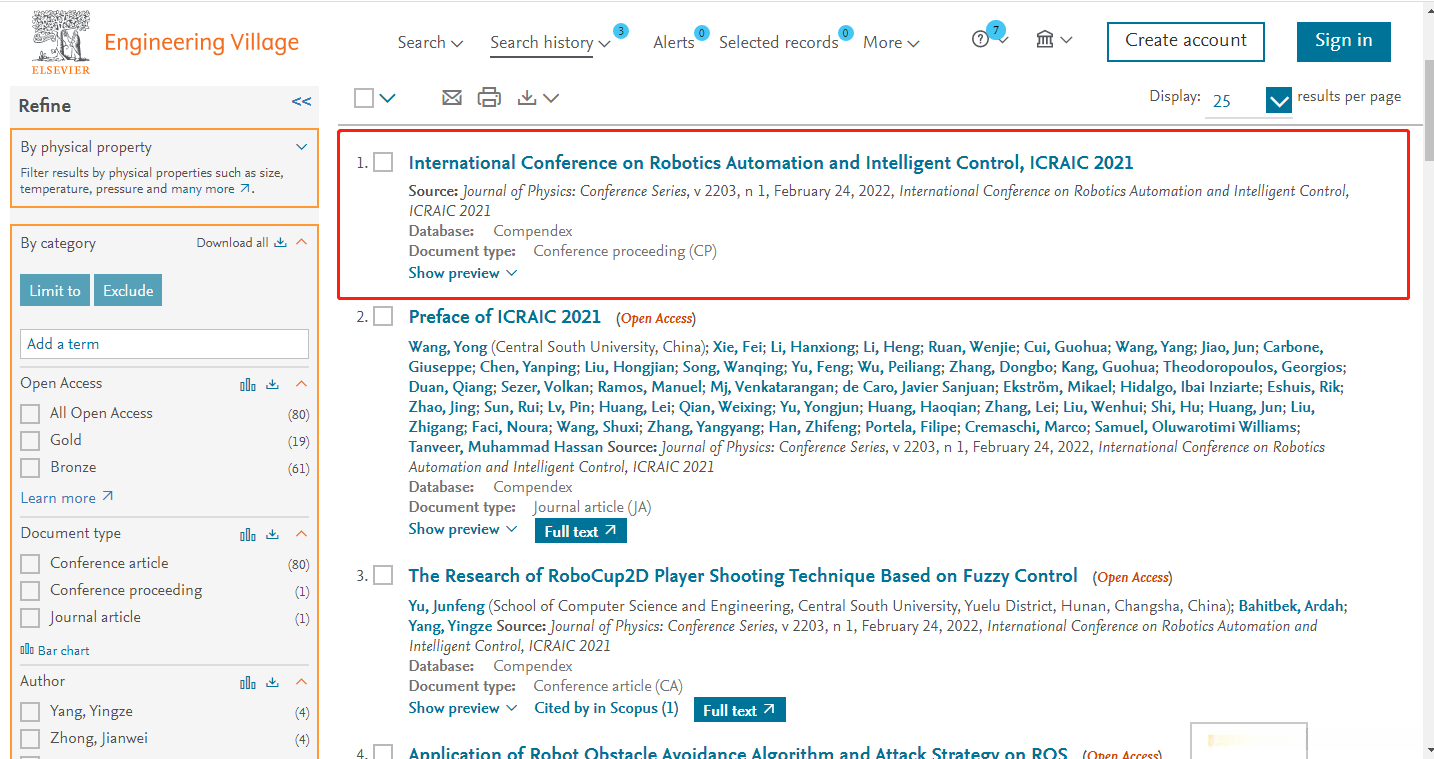Screen dimensions: 1434x759
Task: Email the selected records via envelope icon
Action: point(452,97)
